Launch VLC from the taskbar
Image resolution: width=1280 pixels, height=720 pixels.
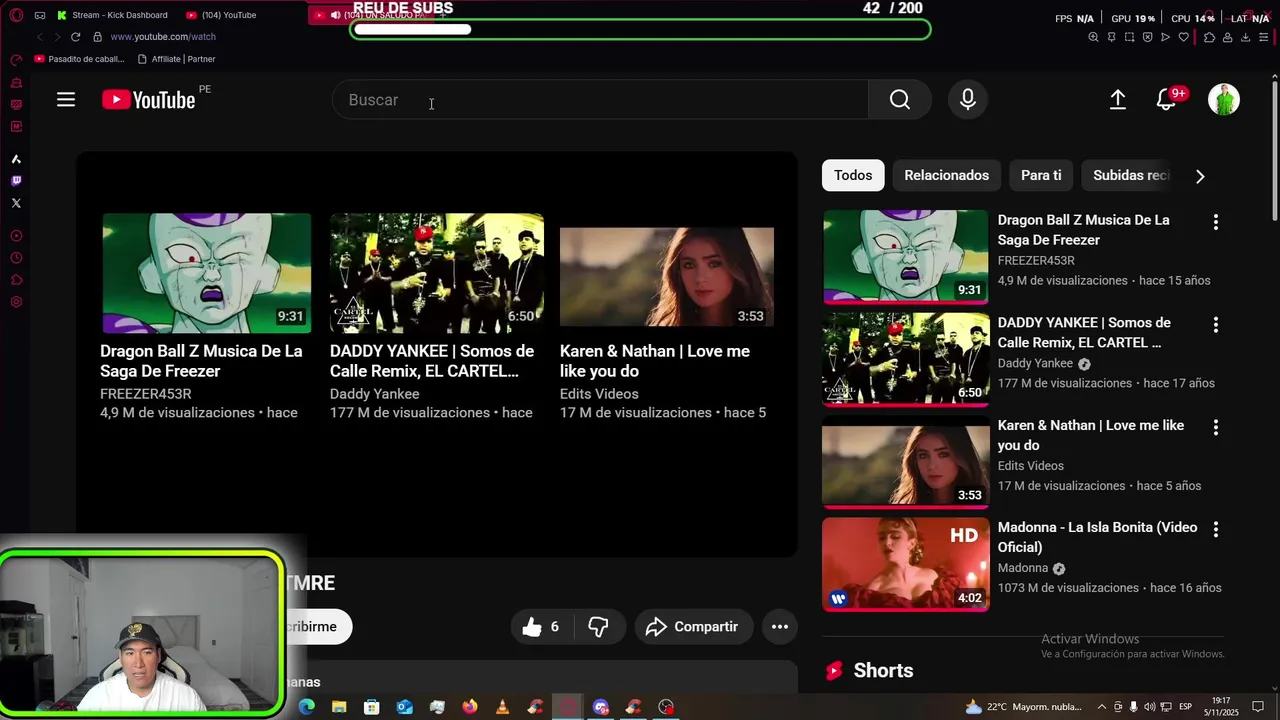pyautogui.click(x=502, y=707)
